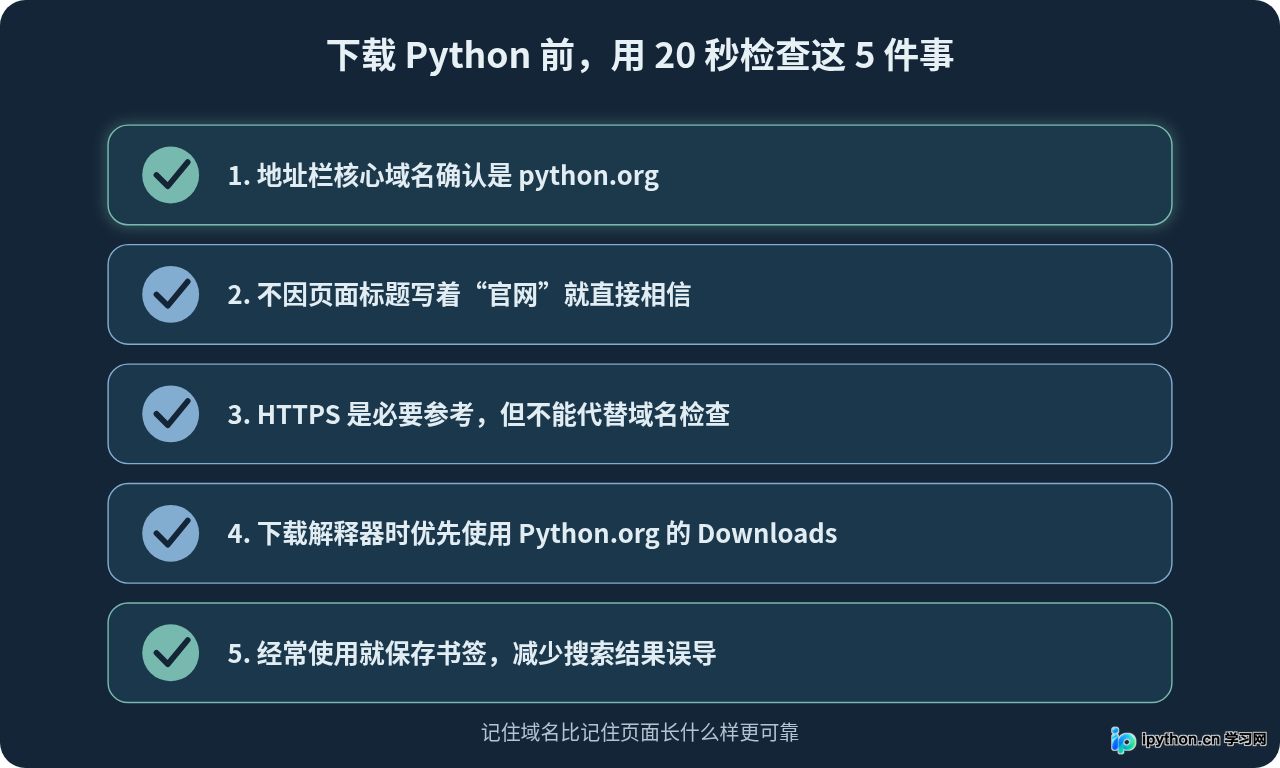
Task: Select the 保存书签 card
Action: pyautogui.click(x=640, y=653)
